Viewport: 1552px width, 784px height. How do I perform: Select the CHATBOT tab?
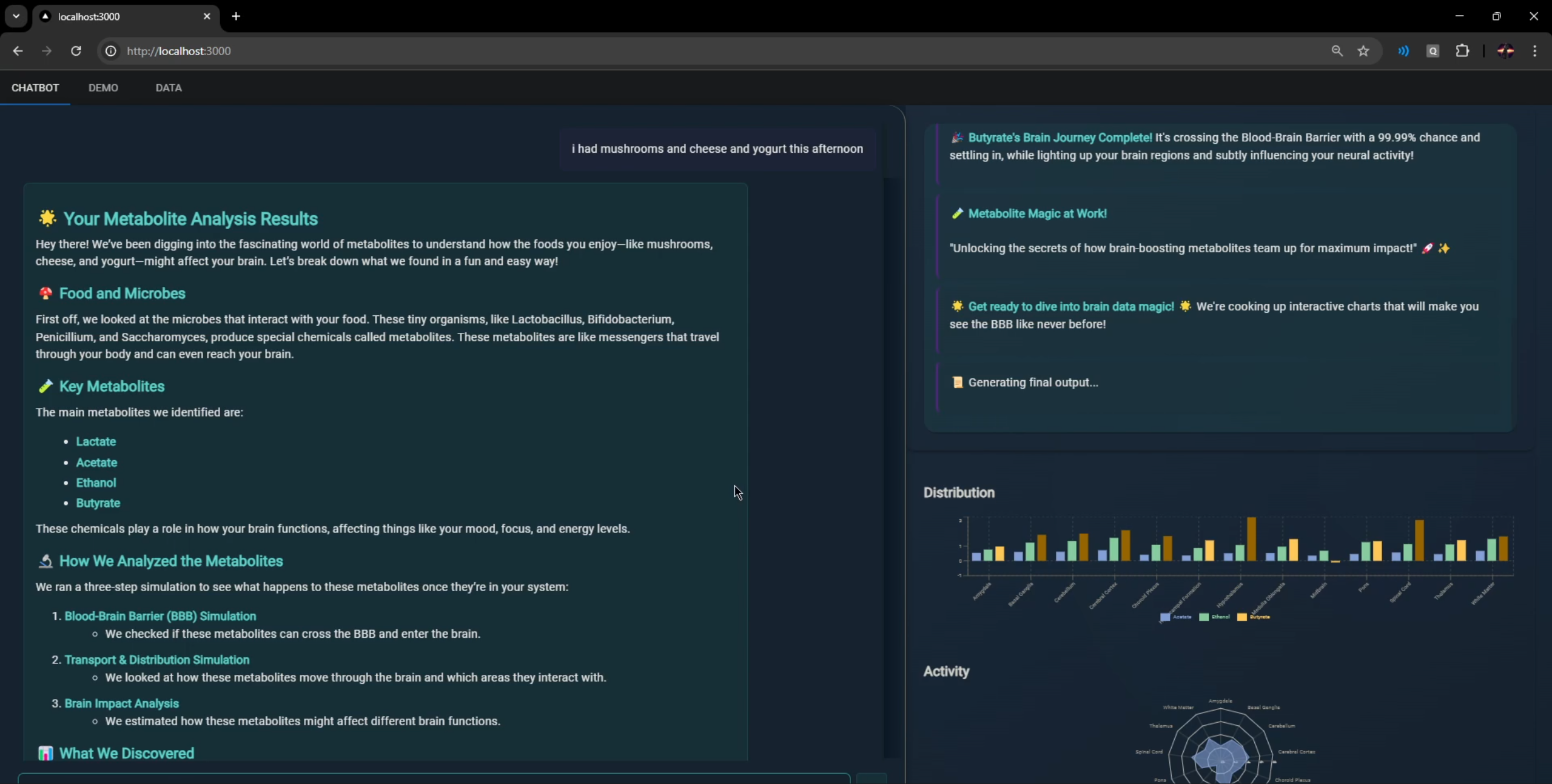tap(35, 87)
